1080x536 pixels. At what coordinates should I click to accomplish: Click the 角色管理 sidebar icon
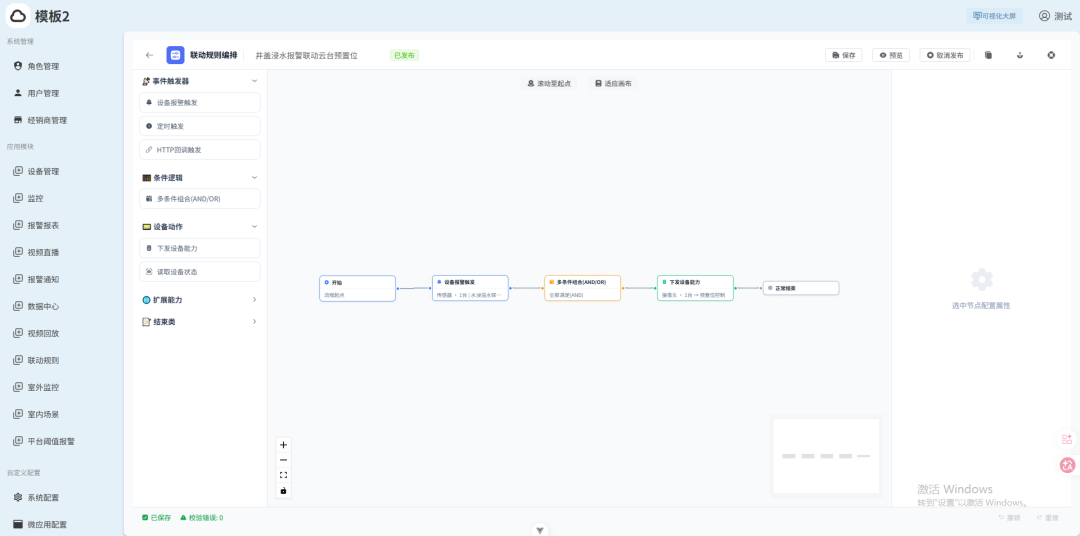(18, 66)
